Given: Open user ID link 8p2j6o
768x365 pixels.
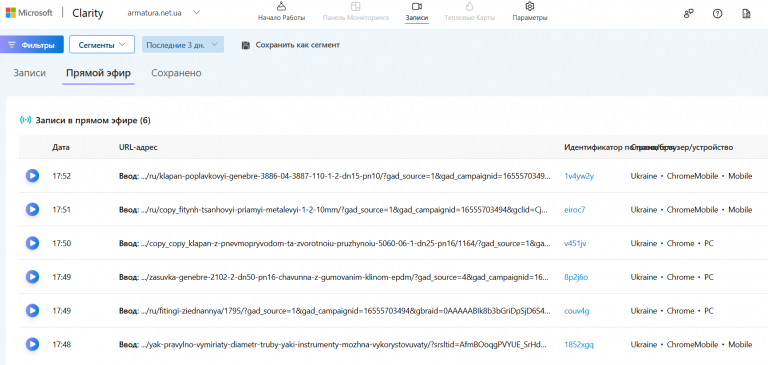Looking at the screenshot, I should (x=576, y=277).
